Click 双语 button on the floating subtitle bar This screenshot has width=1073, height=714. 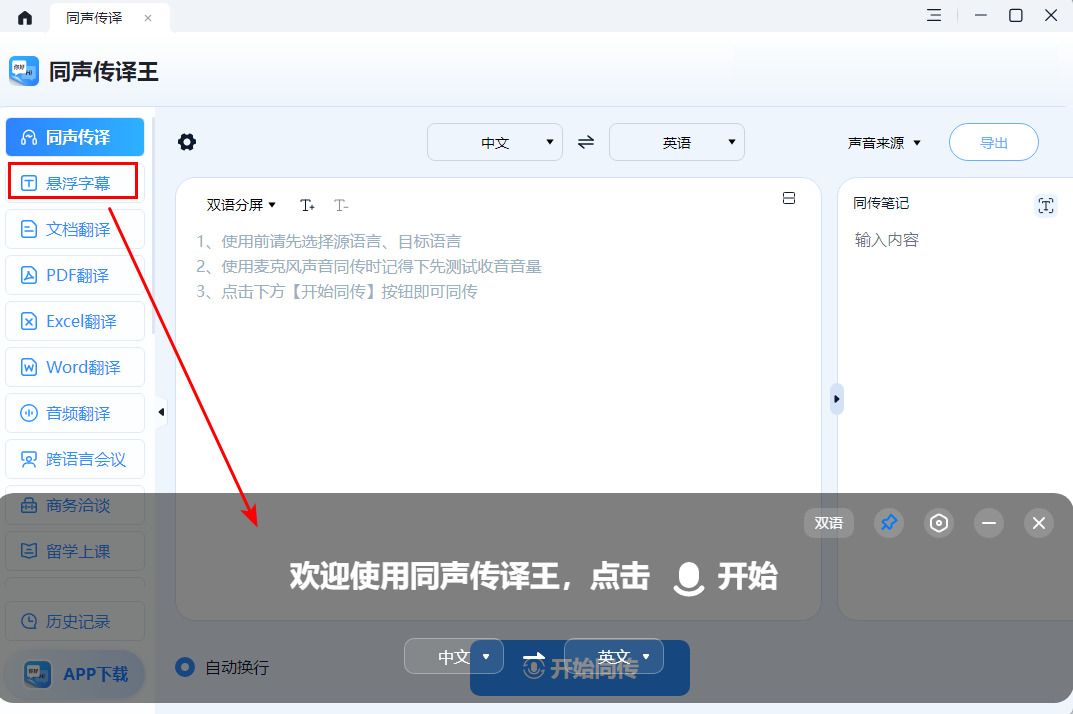click(x=828, y=523)
